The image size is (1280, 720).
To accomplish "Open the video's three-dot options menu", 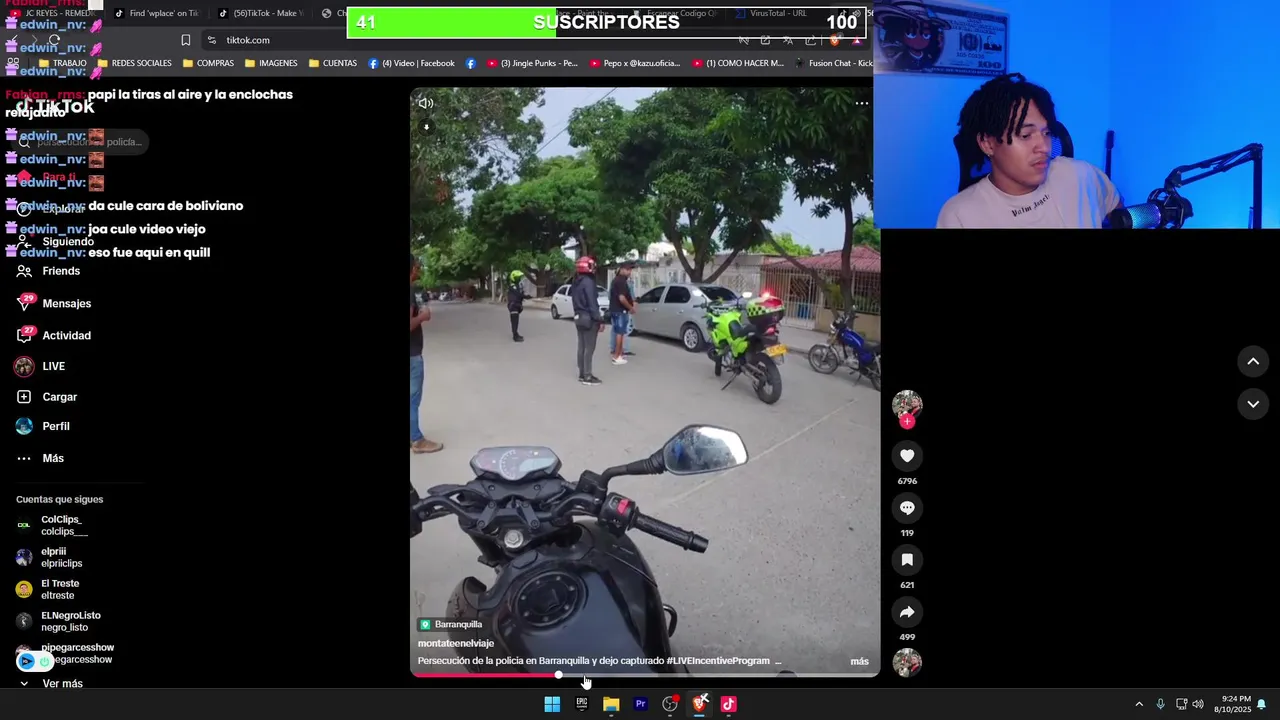I will click(861, 103).
